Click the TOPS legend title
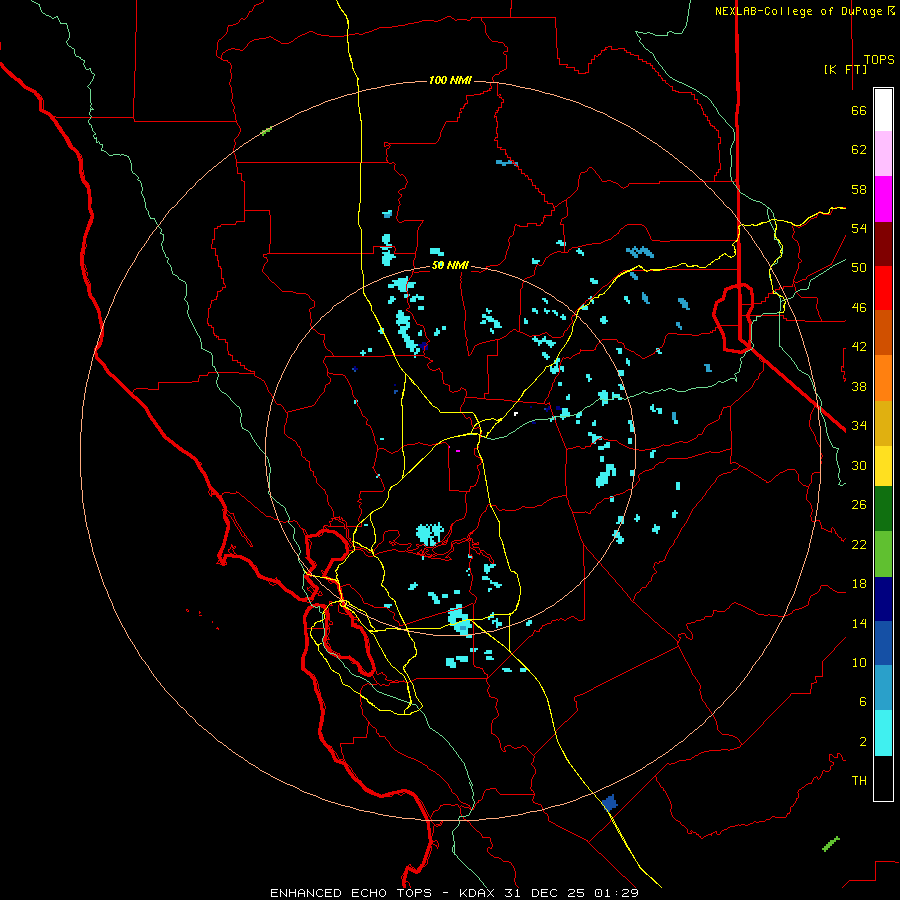900x900 pixels. tap(879, 60)
